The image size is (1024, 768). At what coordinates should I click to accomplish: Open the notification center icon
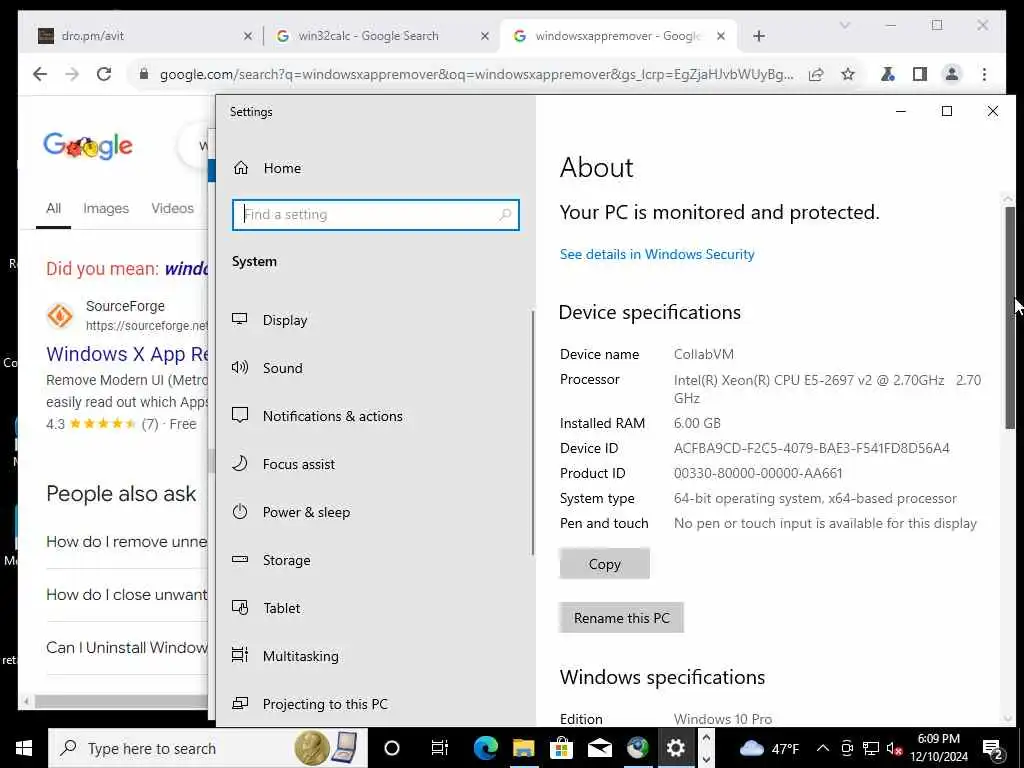pos(993,748)
